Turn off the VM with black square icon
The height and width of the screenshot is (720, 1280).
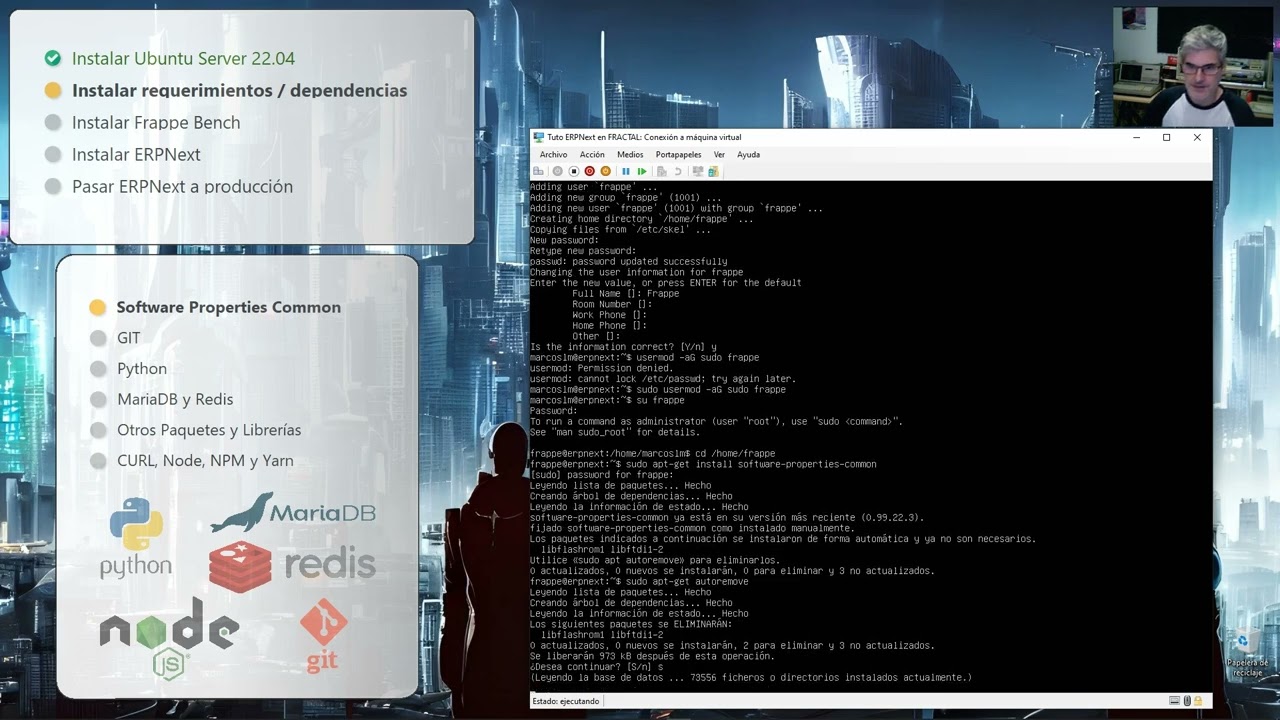click(x=574, y=171)
